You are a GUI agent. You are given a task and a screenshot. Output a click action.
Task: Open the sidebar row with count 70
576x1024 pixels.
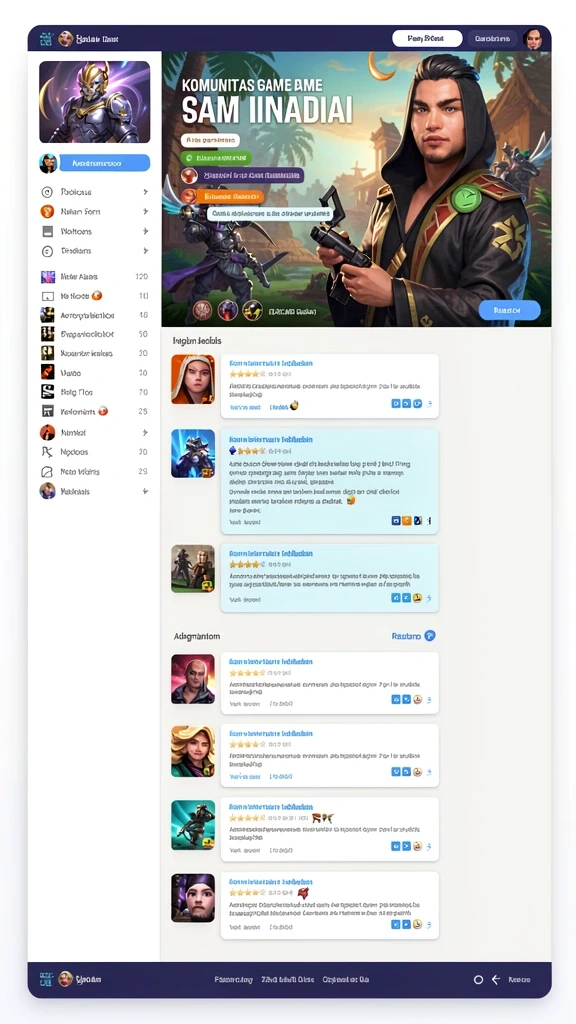[x=95, y=392]
